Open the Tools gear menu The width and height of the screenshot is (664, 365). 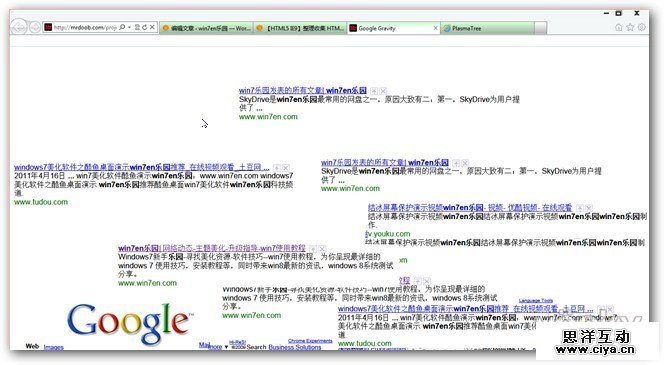click(x=642, y=27)
